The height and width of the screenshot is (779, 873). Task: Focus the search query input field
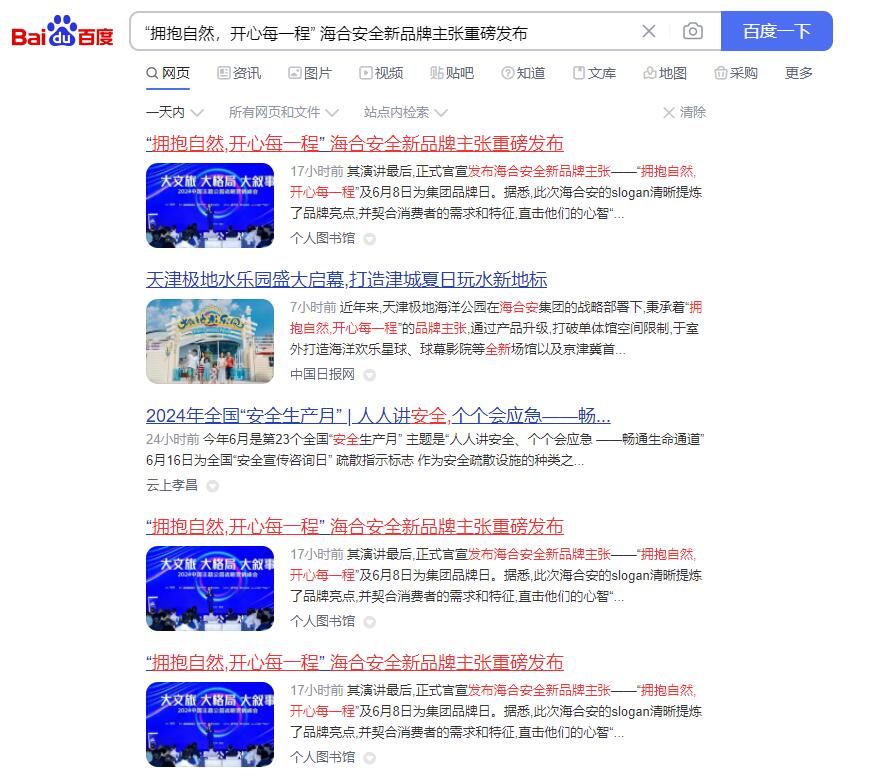coord(390,33)
